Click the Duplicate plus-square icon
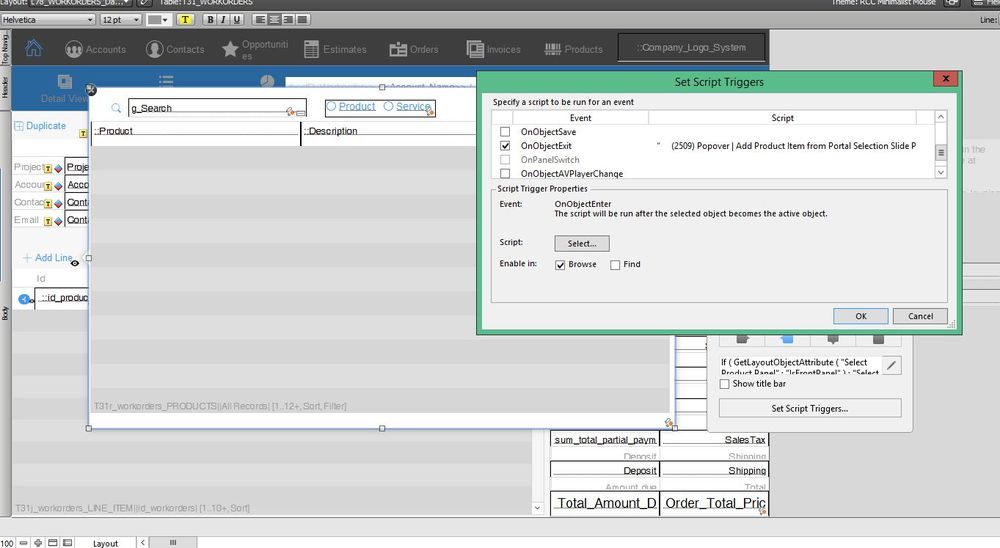Viewport: 1000px width, 548px height. coord(19,126)
